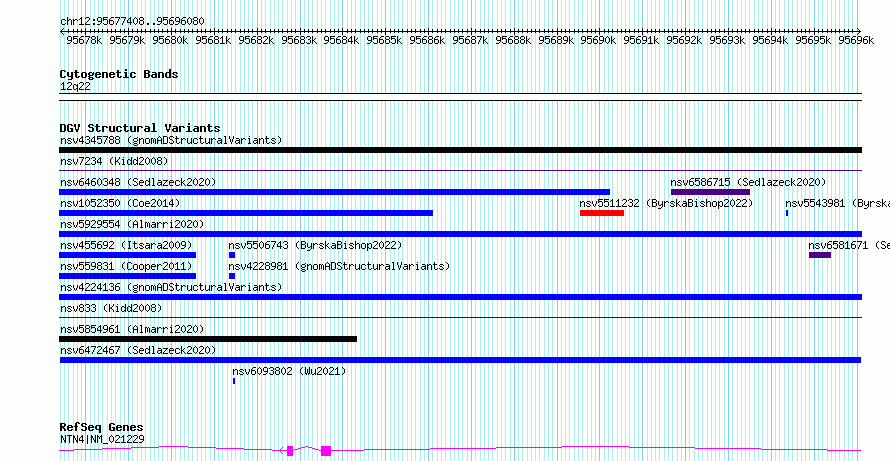The height and width of the screenshot is (461, 890).
Task: Select the small nsv5506743 blue marker
Action: 232,255
